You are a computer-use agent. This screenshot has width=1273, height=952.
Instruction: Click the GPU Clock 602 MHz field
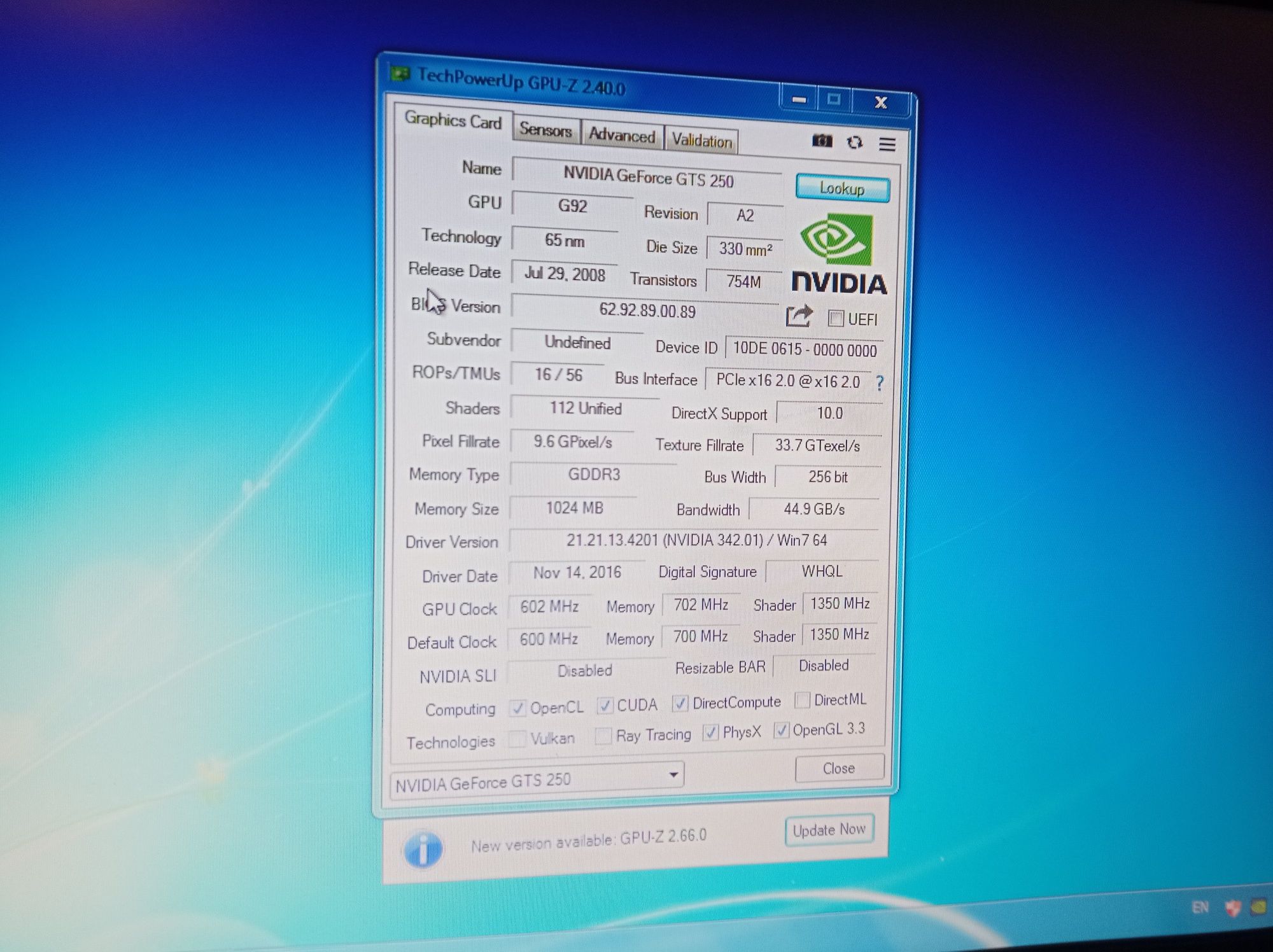coord(549,606)
